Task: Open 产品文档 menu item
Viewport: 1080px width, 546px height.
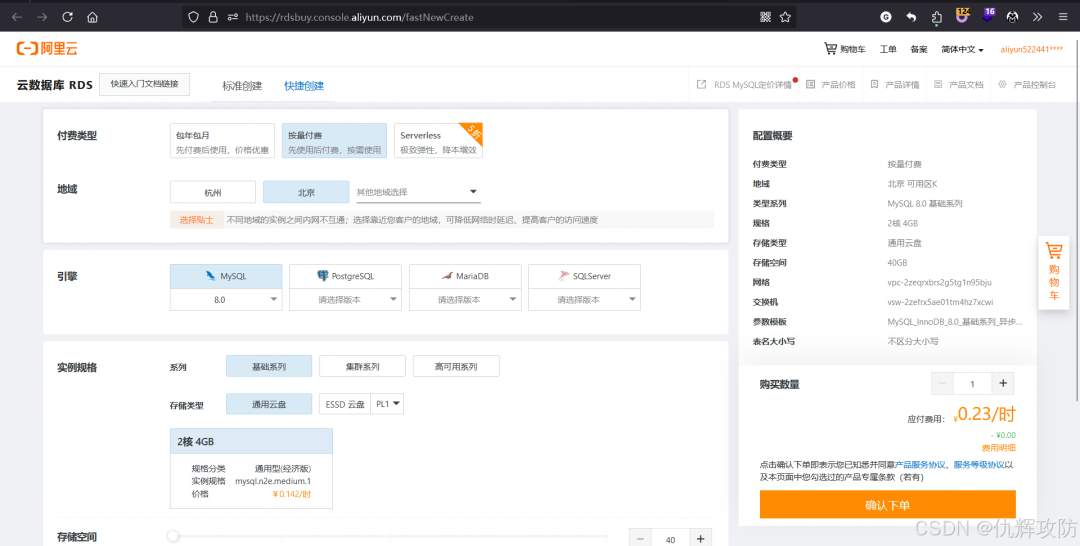Action: (959, 85)
